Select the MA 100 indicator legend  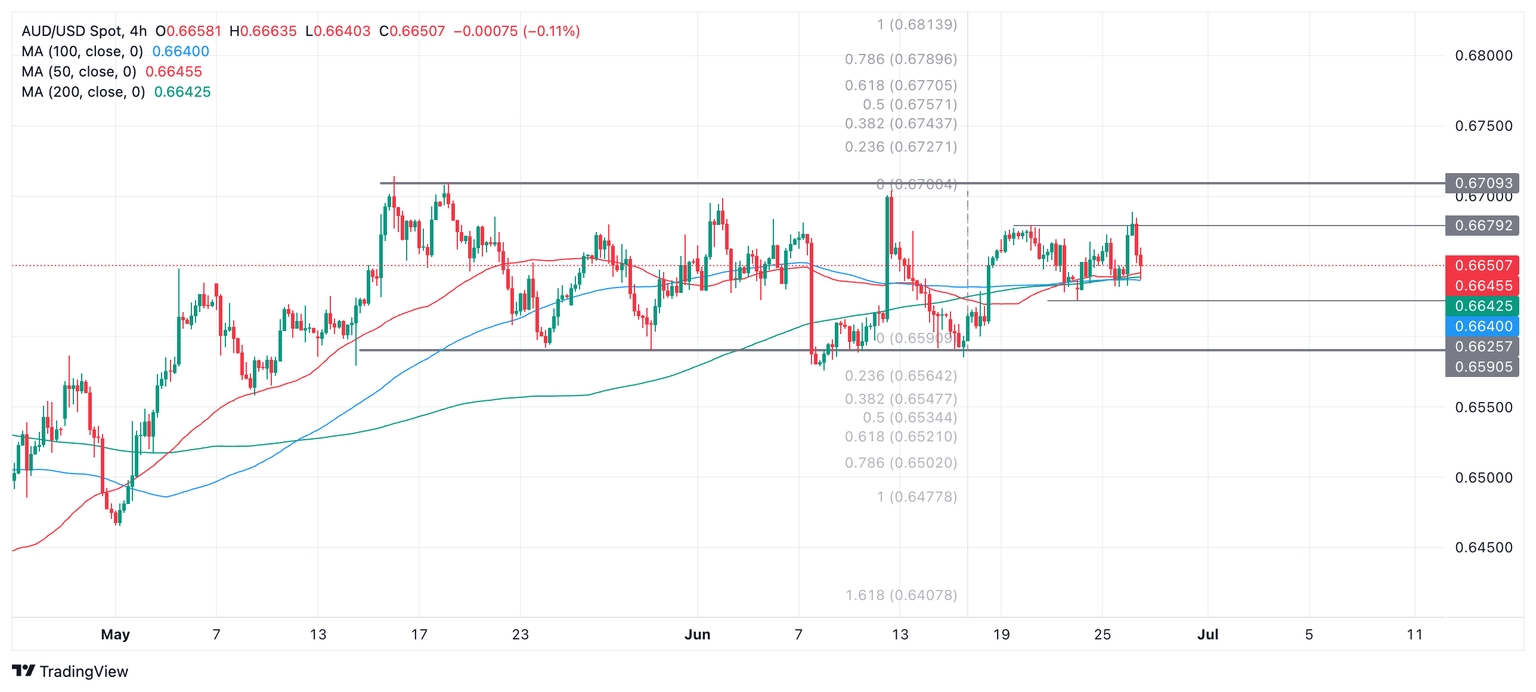point(82,51)
